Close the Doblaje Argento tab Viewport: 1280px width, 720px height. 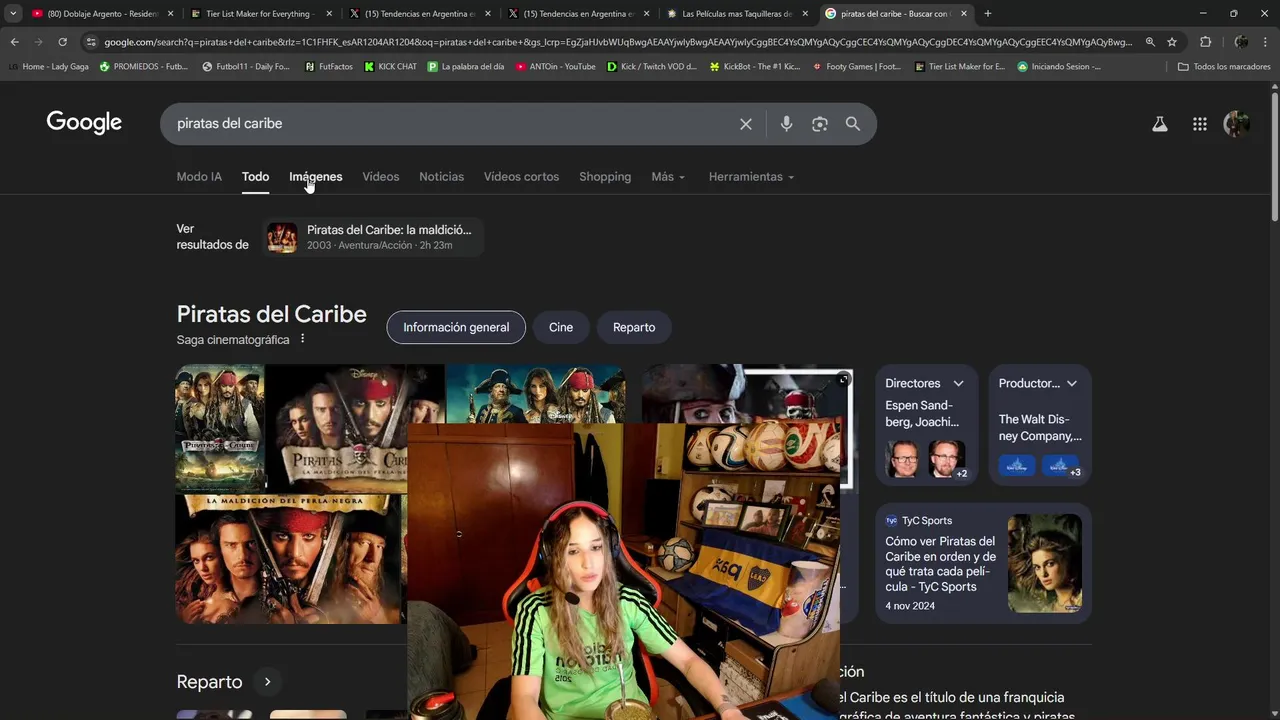[x=170, y=14]
